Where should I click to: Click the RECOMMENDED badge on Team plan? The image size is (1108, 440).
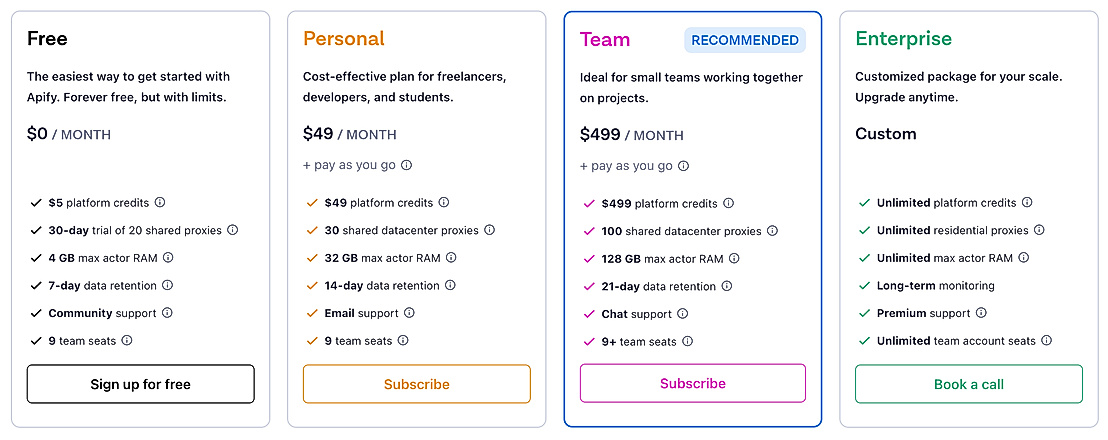745,40
